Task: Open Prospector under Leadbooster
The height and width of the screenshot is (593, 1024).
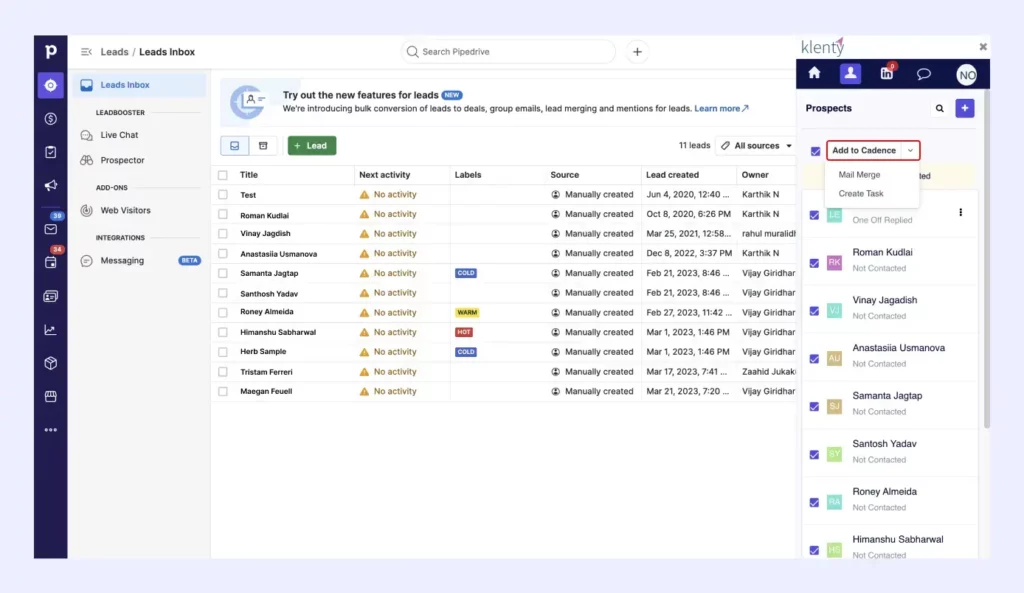Action: point(122,160)
